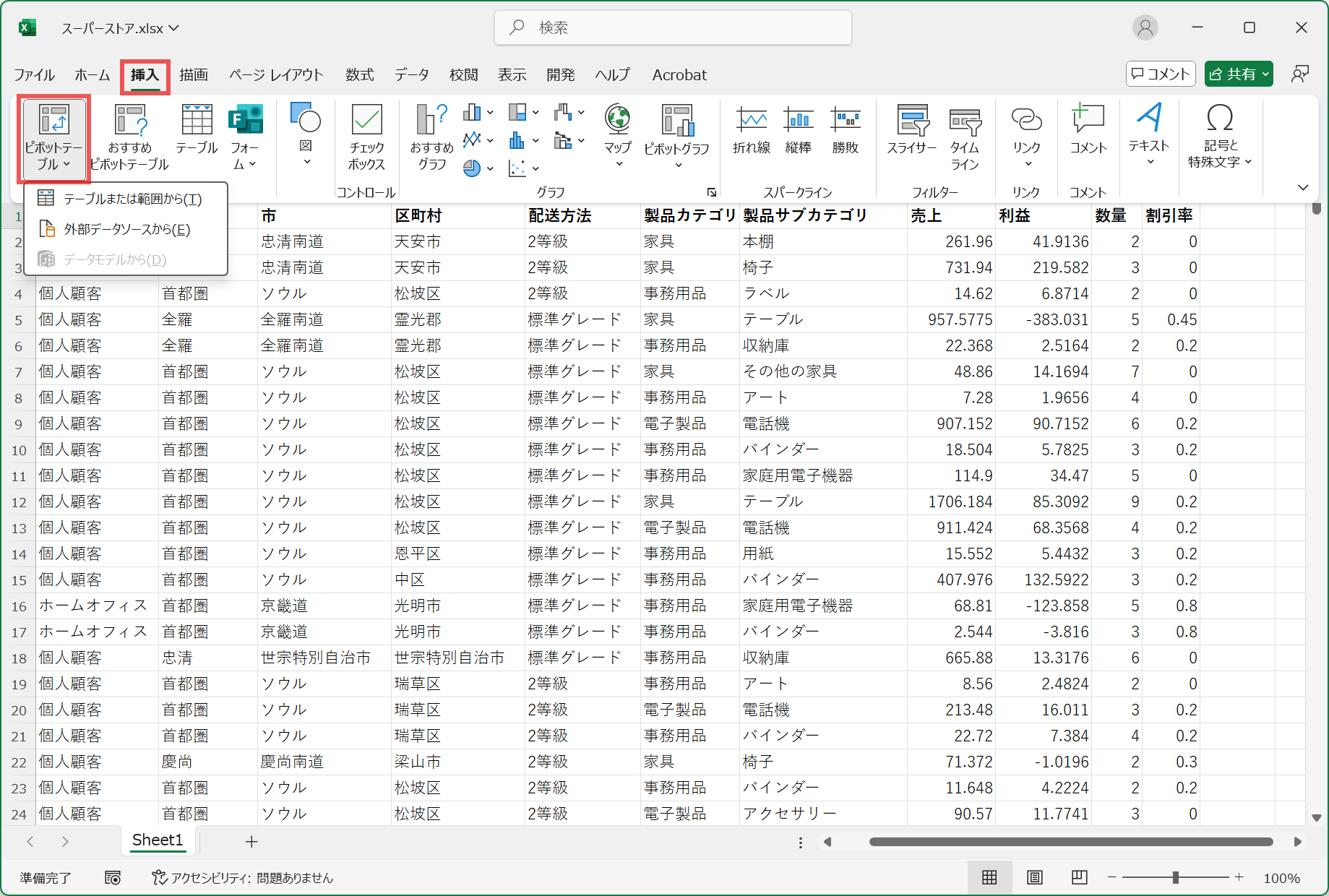Screen dimensions: 1329x896
Task: Select row 12 header
Action: click(x=19, y=502)
